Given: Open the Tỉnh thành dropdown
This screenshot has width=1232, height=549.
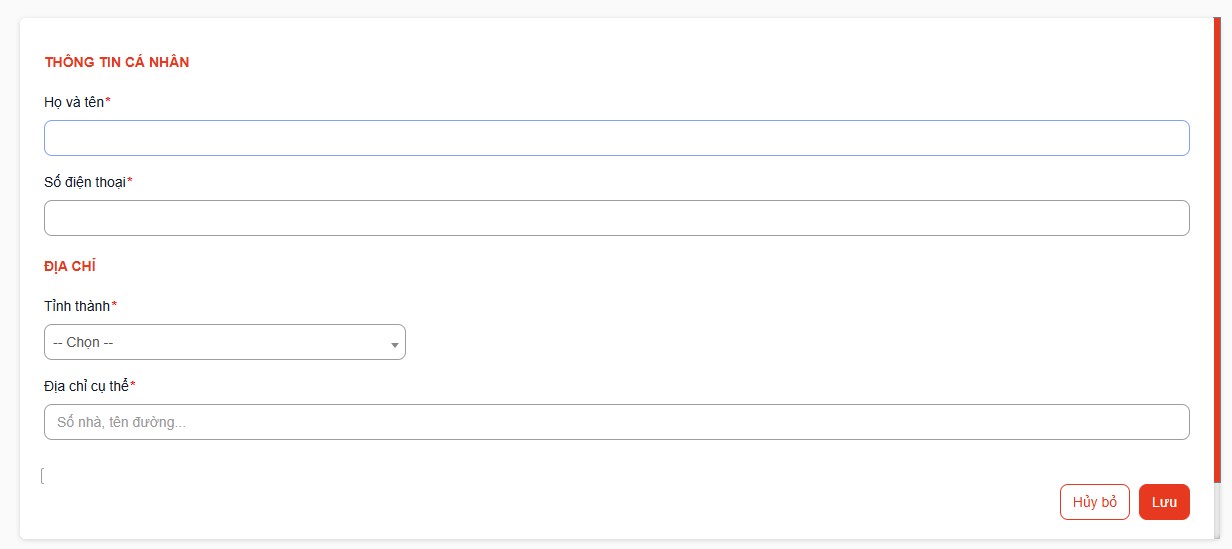Looking at the screenshot, I should coord(224,342).
